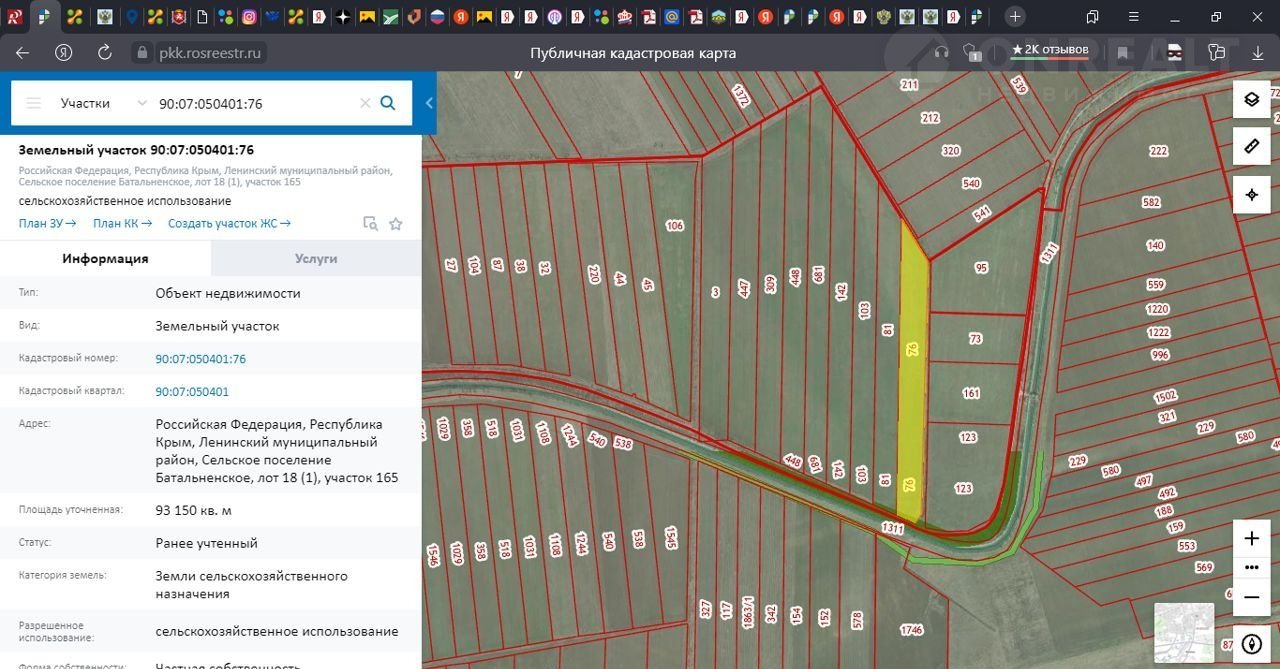Image resolution: width=1280 pixels, height=669 pixels.
Task: Open the План ЗУ link
Action: (x=47, y=224)
